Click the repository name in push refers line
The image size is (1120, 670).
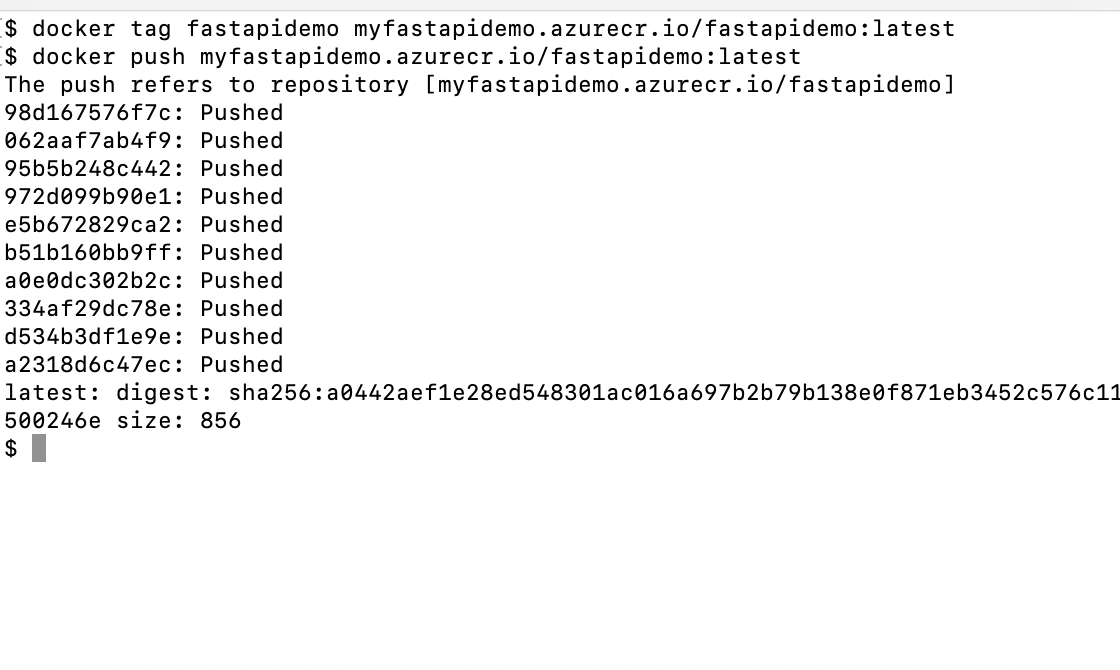(x=690, y=85)
